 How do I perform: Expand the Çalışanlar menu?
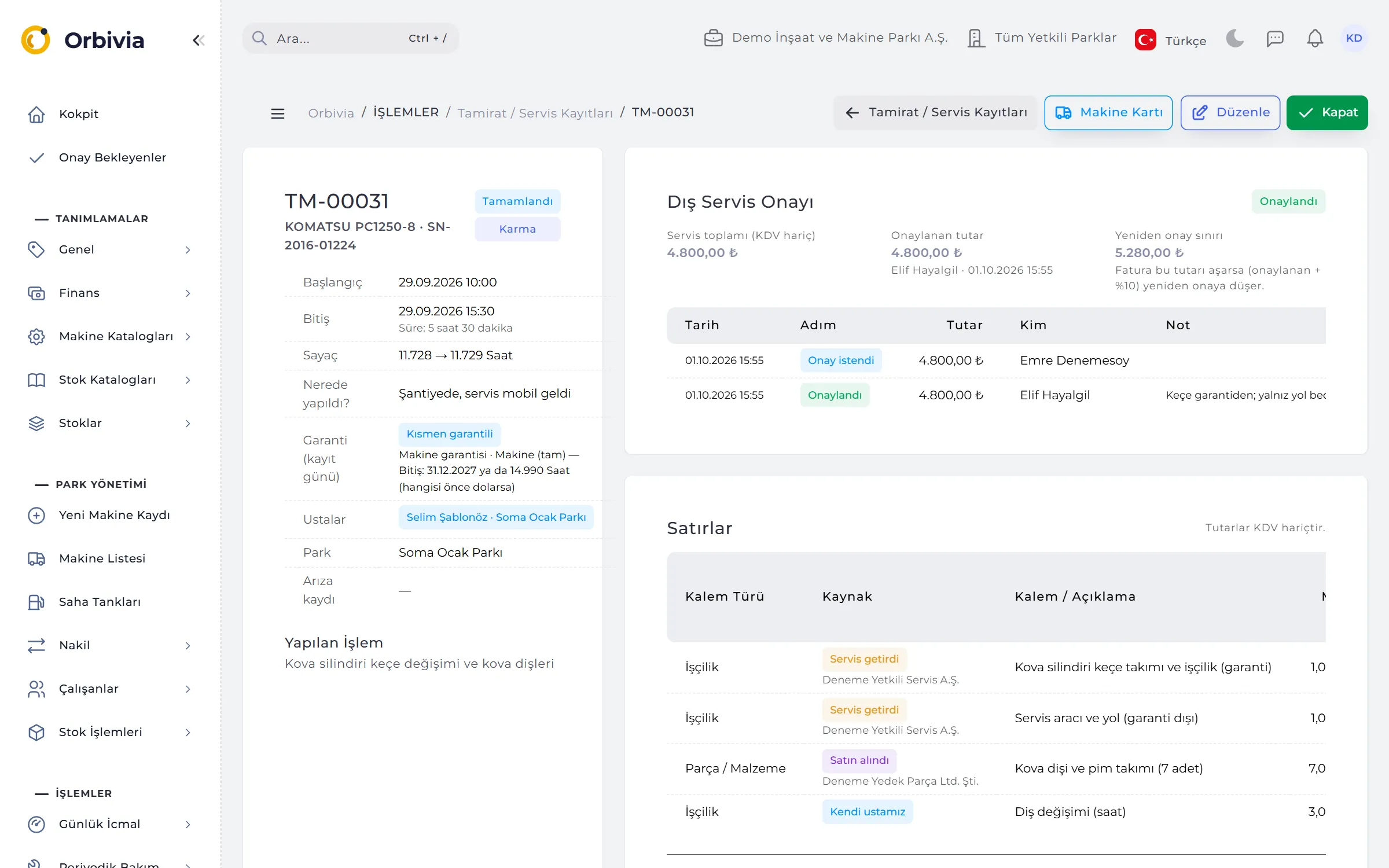pyautogui.click(x=109, y=689)
